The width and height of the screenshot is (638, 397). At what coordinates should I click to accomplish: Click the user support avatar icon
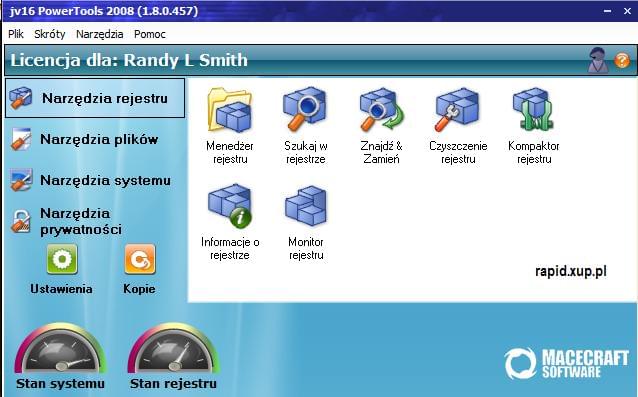pos(598,60)
